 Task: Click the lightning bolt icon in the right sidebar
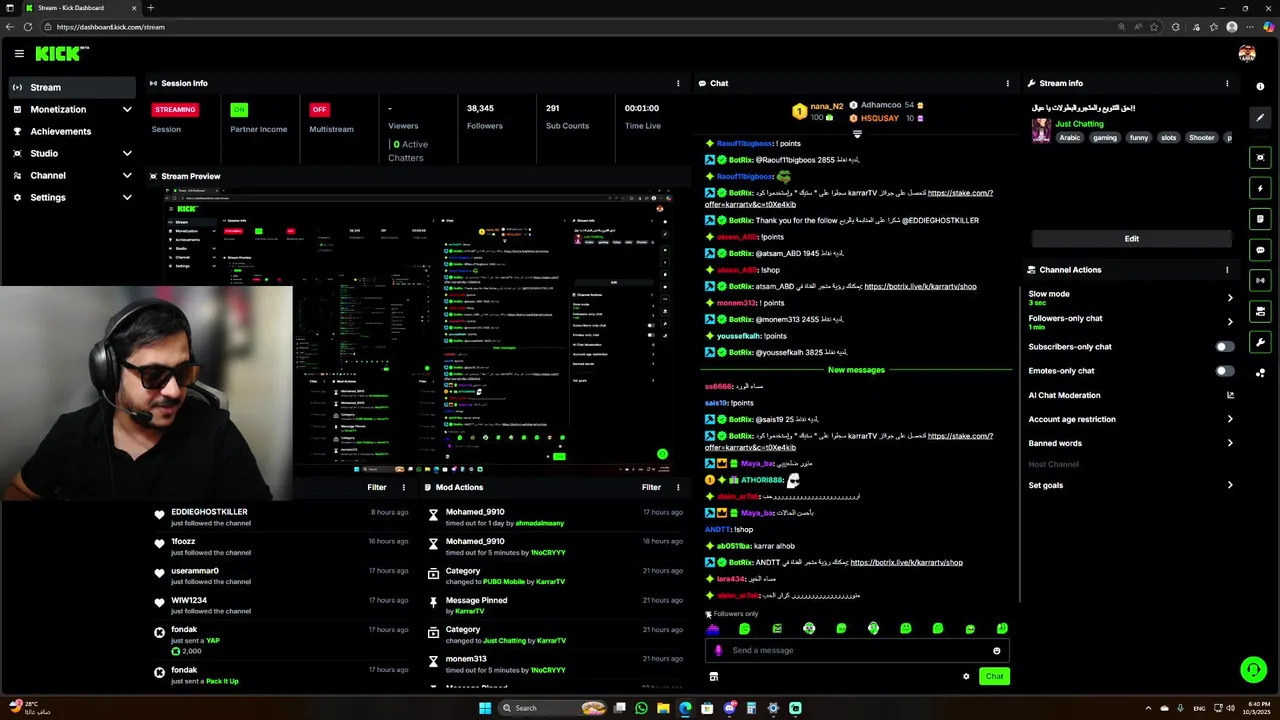tap(1260, 188)
